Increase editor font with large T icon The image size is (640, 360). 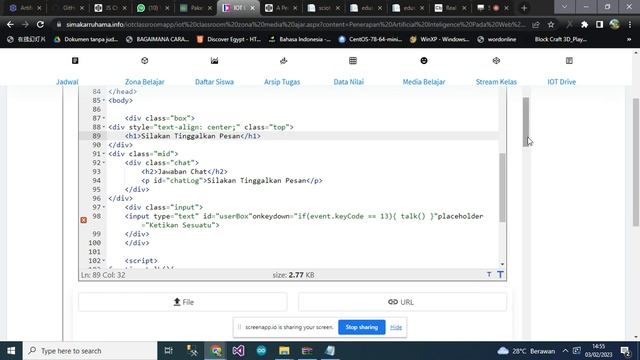(500, 275)
